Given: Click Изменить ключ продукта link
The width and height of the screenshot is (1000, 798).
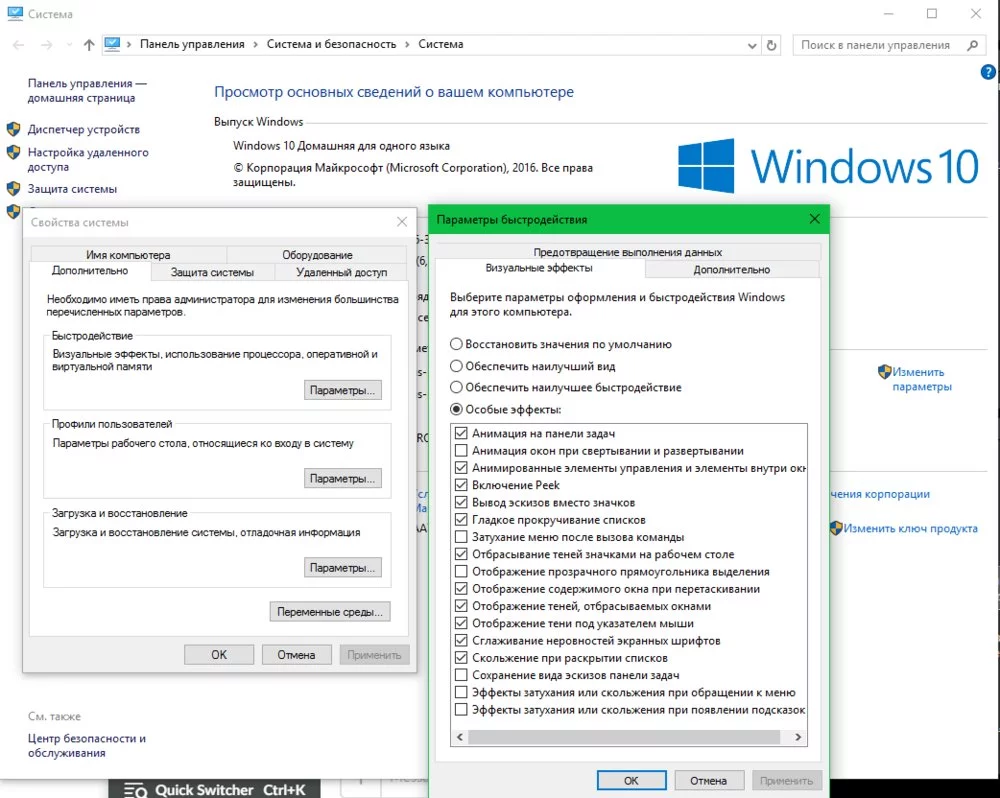Looking at the screenshot, I should (910, 528).
